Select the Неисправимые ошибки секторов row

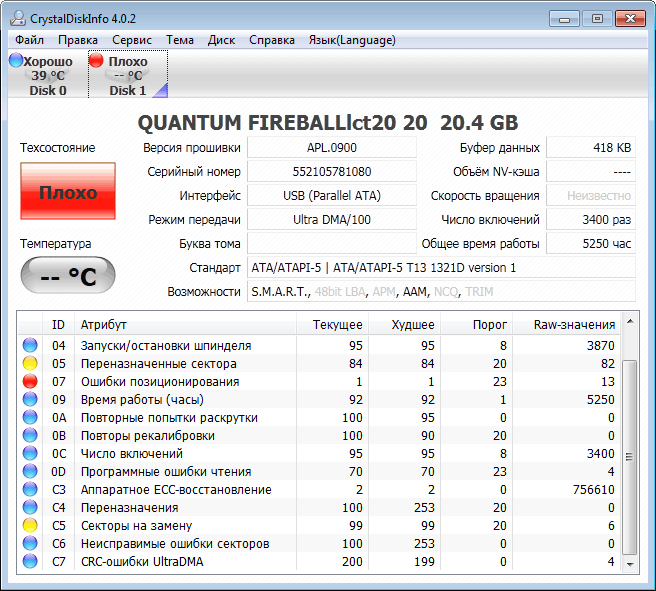(319, 543)
